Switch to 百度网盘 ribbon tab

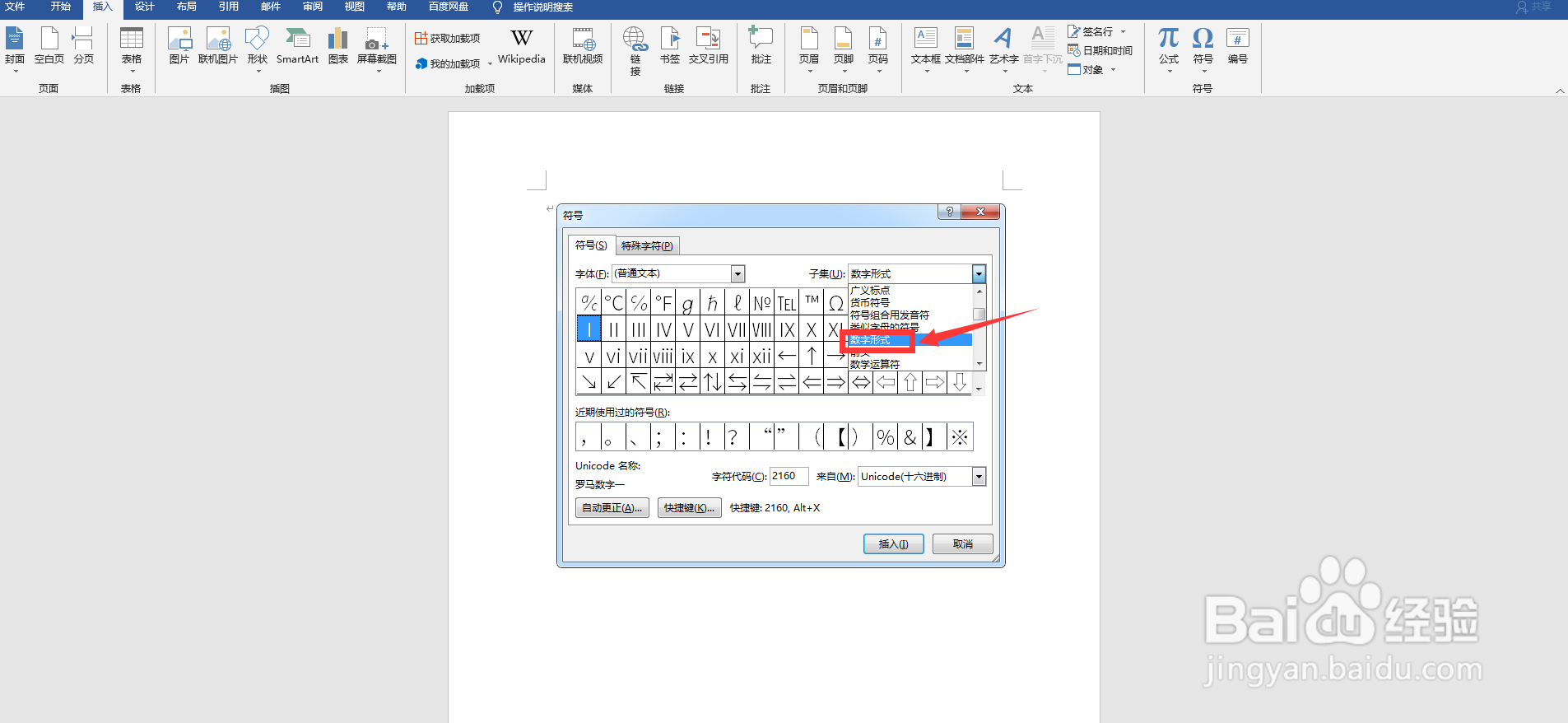(x=449, y=7)
